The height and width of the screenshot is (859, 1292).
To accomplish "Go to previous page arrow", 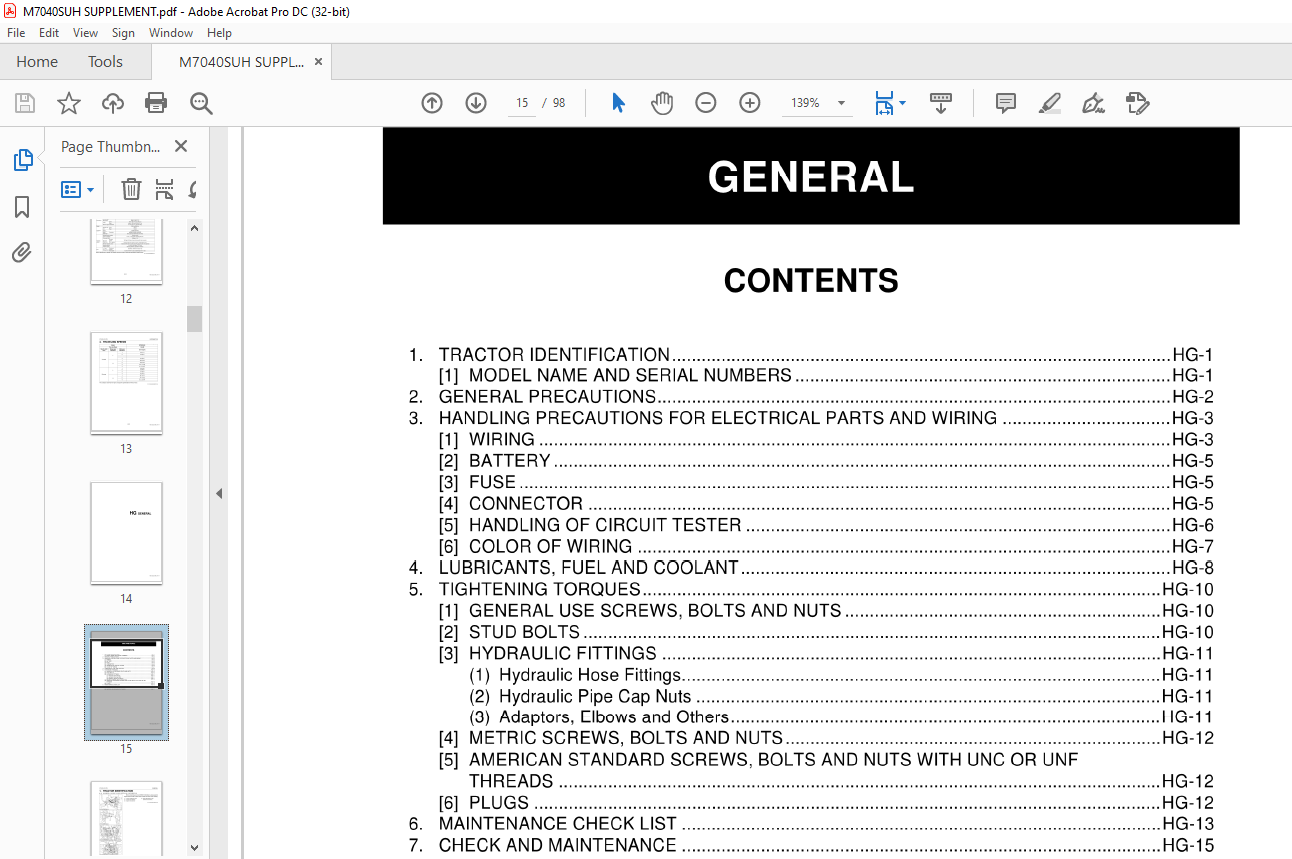I will (x=432, y=103).
